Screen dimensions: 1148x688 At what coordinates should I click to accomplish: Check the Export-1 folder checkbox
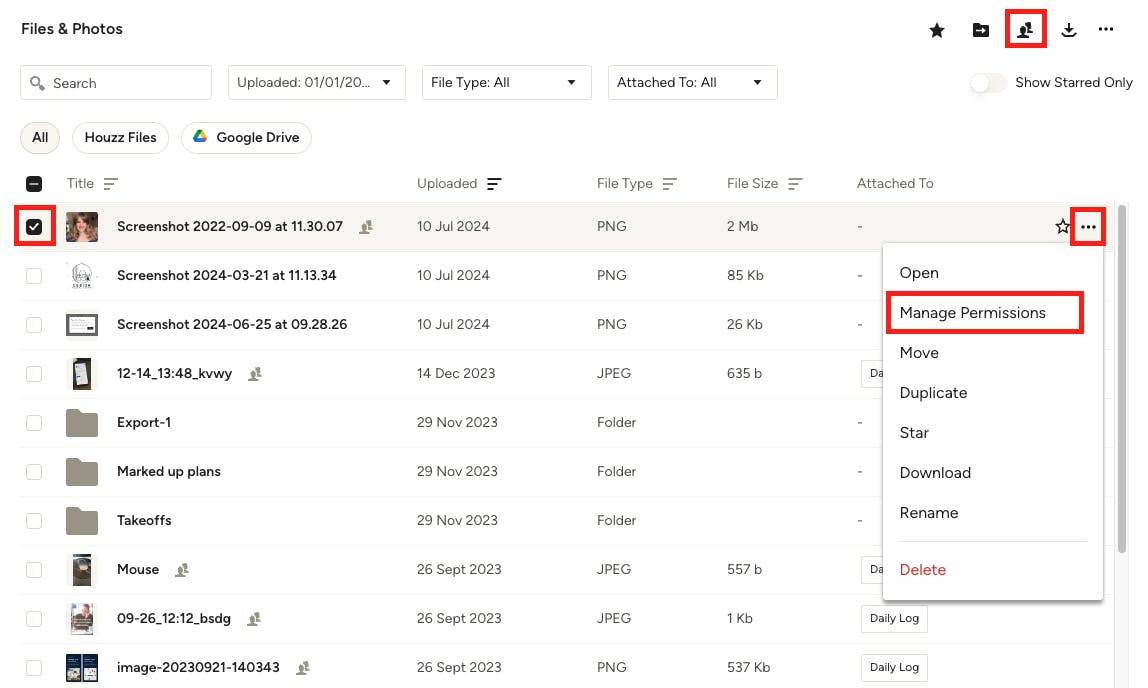click(x=34, y=423)
